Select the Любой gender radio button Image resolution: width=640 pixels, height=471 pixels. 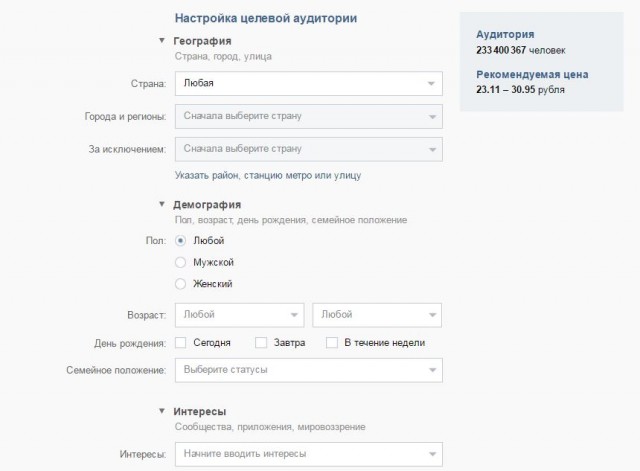click(180, 241)
